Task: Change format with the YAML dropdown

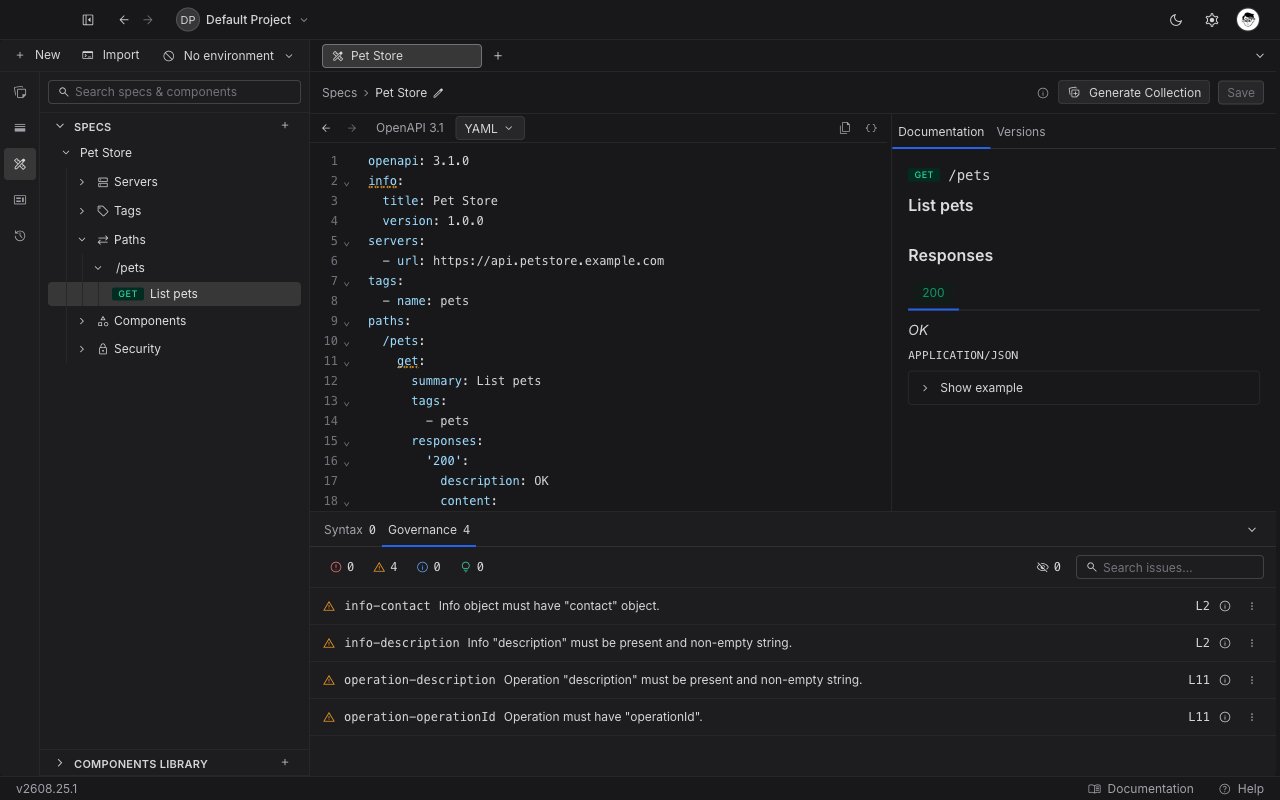Action: click(489, 128)
